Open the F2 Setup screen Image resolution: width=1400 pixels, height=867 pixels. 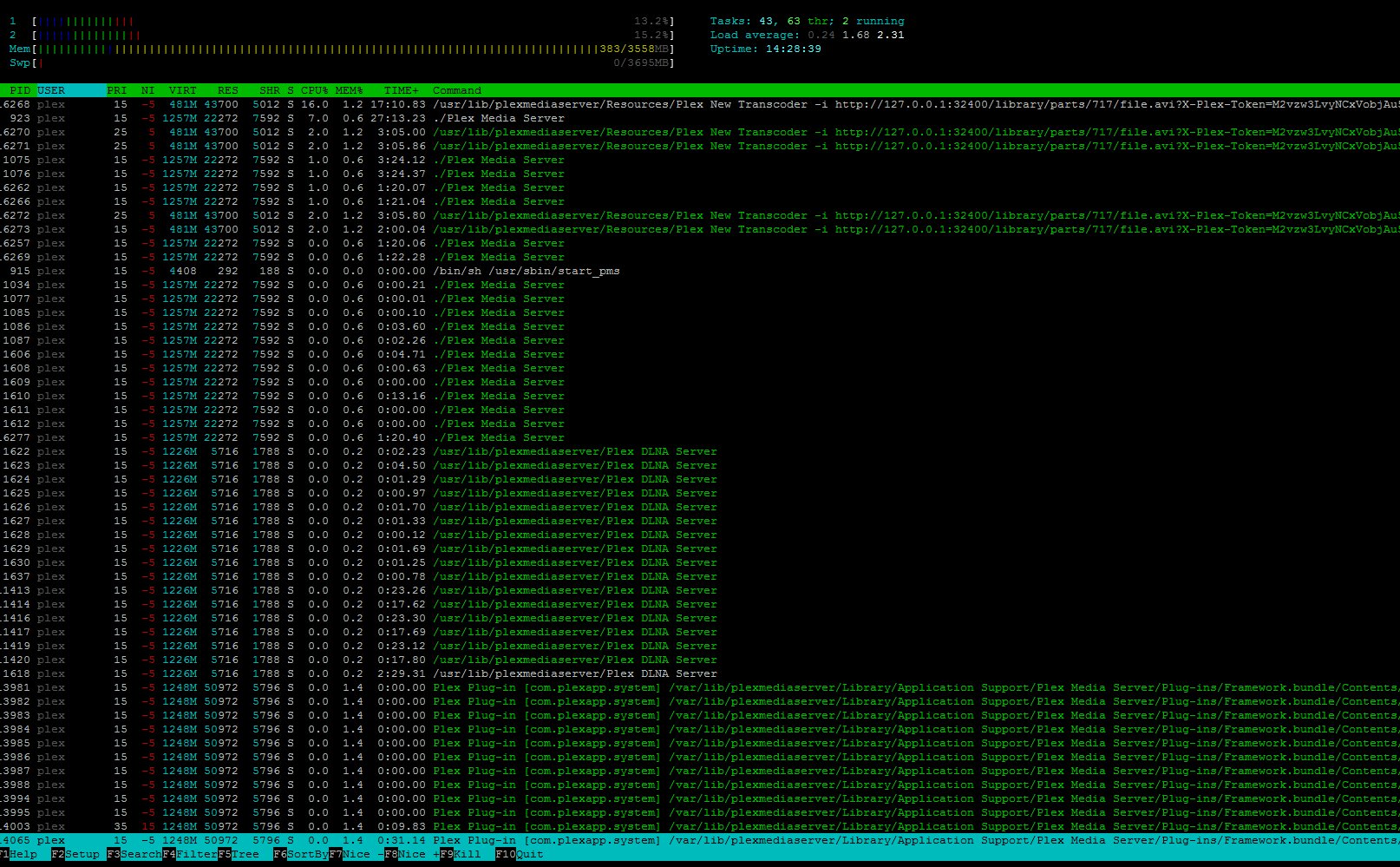[x=75, y=854]
